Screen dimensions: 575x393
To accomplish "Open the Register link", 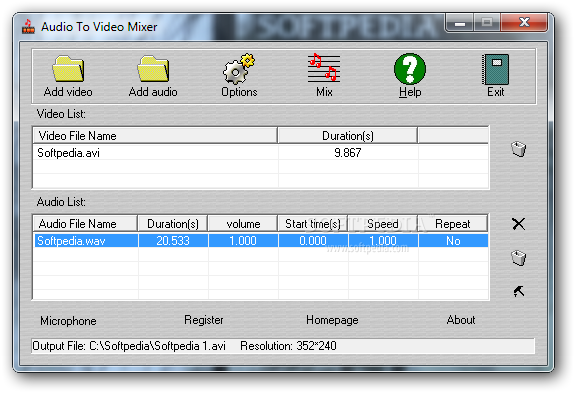I will pos(204,320).
